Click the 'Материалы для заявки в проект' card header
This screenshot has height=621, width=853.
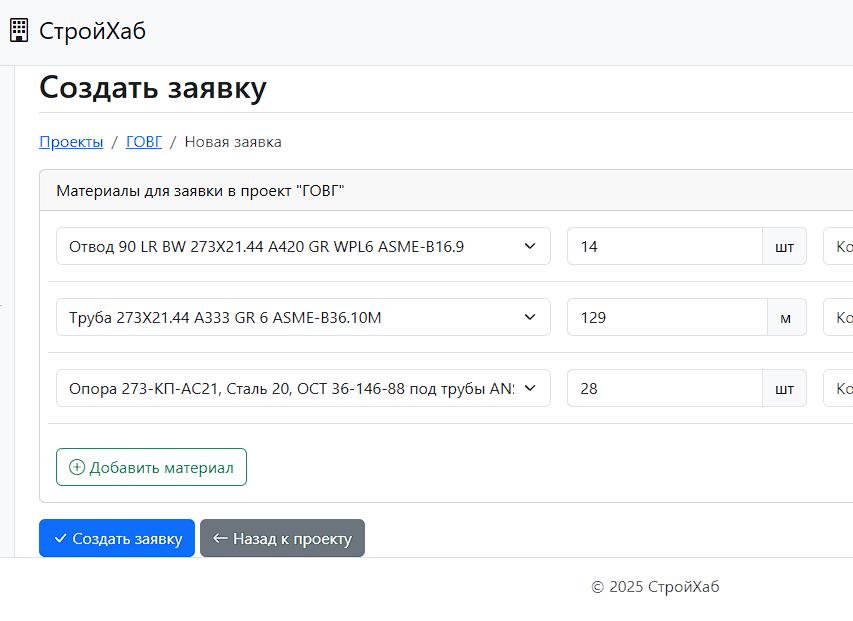pyautogui.click(x=446, y=190)
